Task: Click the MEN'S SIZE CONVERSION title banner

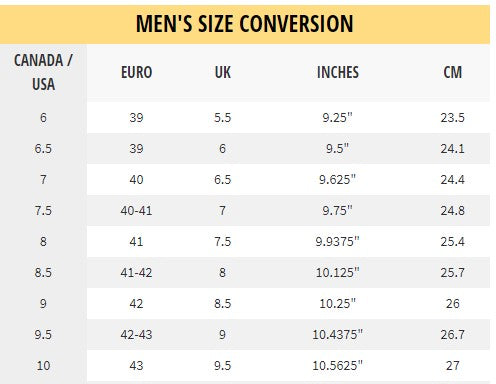Action: [245, 24]
